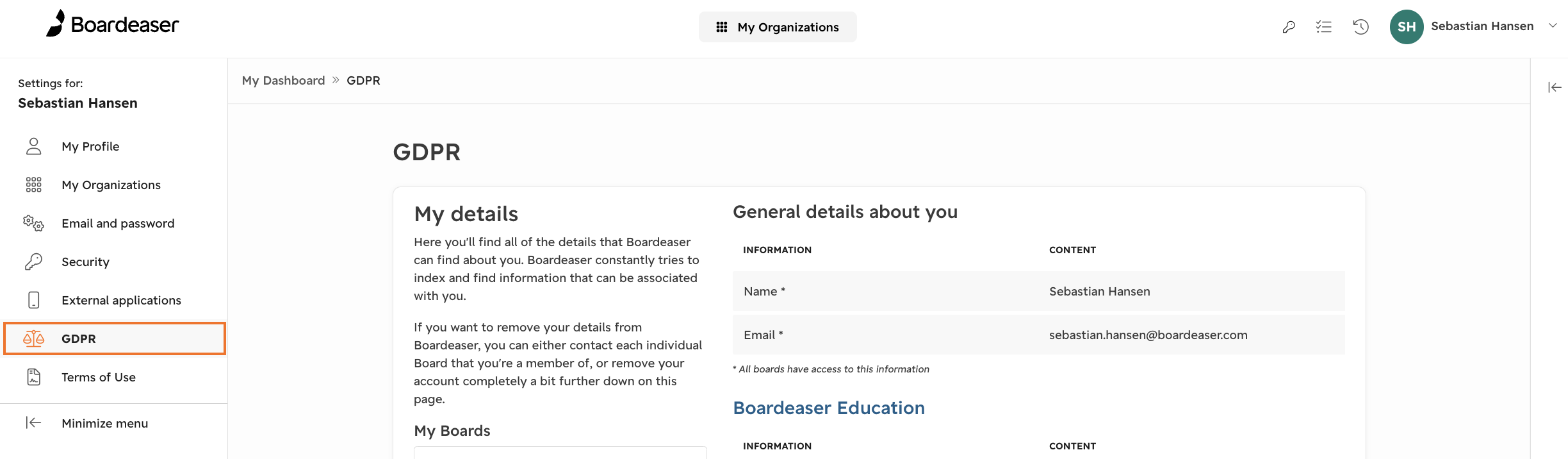This screenshot has width=1568, height=459.
Task: Open the key icon in header
Action: (1289, 27)
